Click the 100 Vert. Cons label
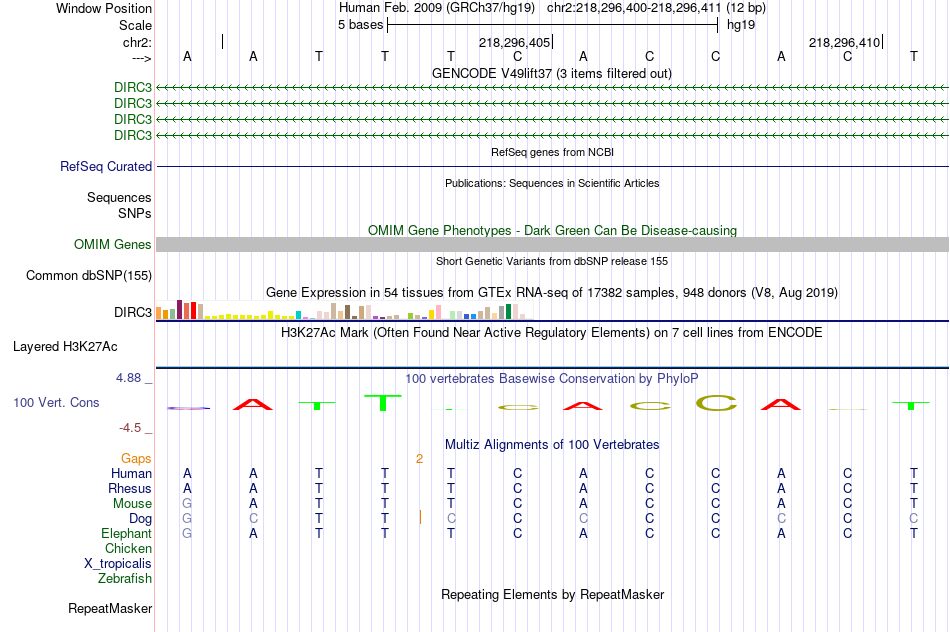The height and width of the screenshot is (632, 950). (56, 402)
